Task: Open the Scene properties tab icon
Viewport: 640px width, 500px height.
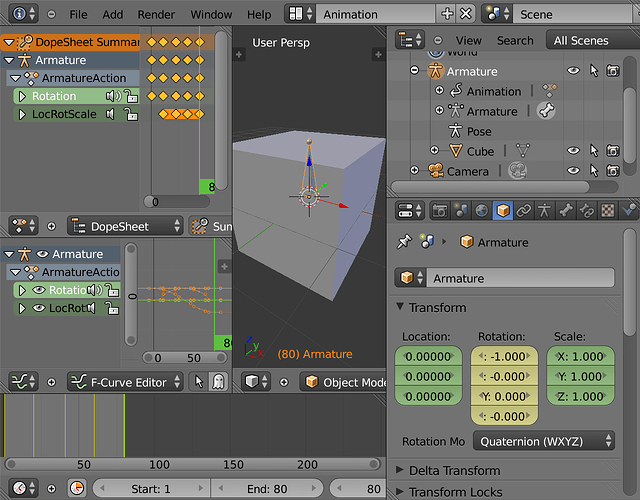Action: [461, 211]
